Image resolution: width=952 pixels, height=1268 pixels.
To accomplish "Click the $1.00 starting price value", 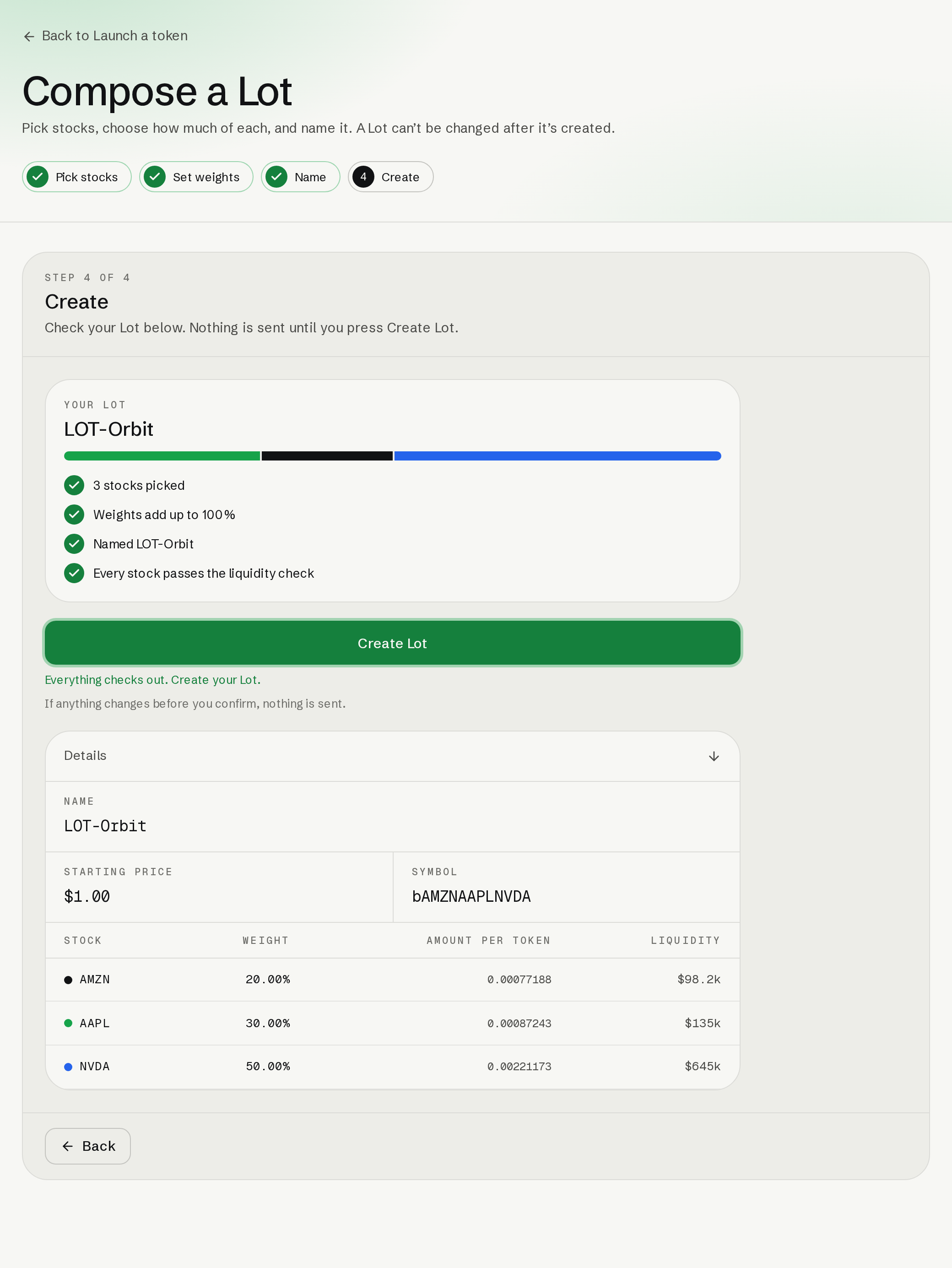I will coord(87,896).
